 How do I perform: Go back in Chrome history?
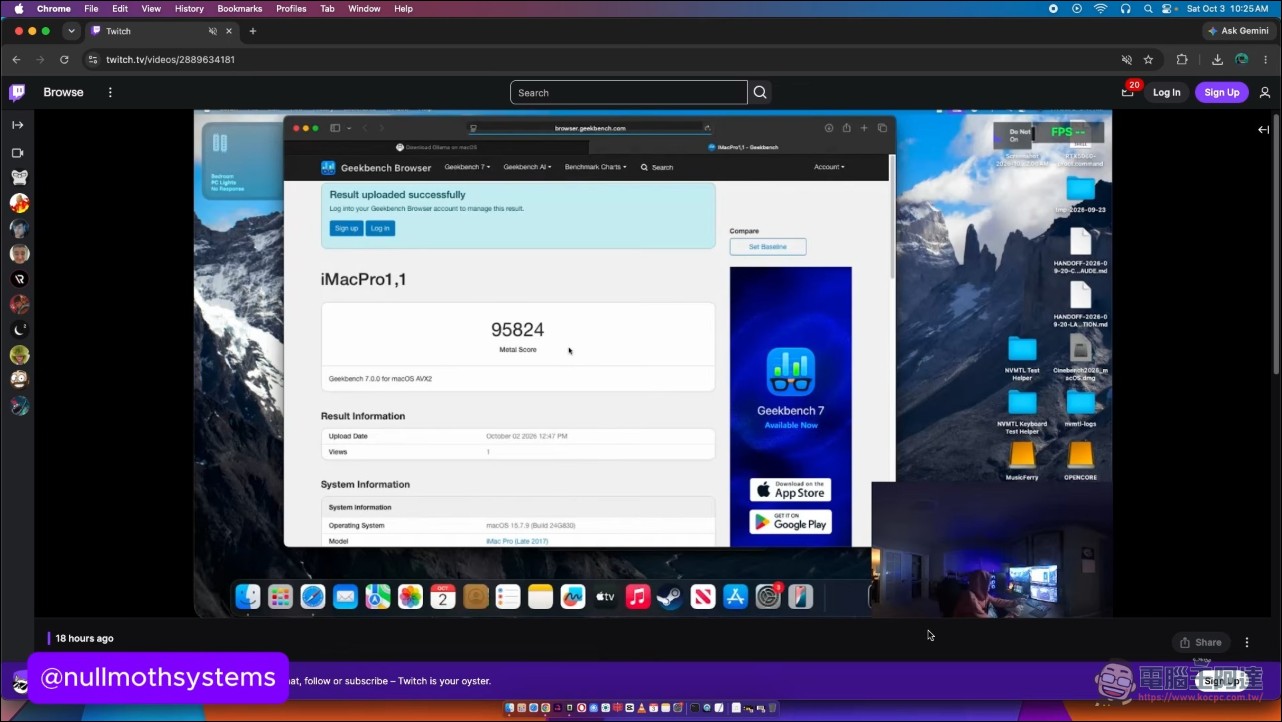pos(16,60)
